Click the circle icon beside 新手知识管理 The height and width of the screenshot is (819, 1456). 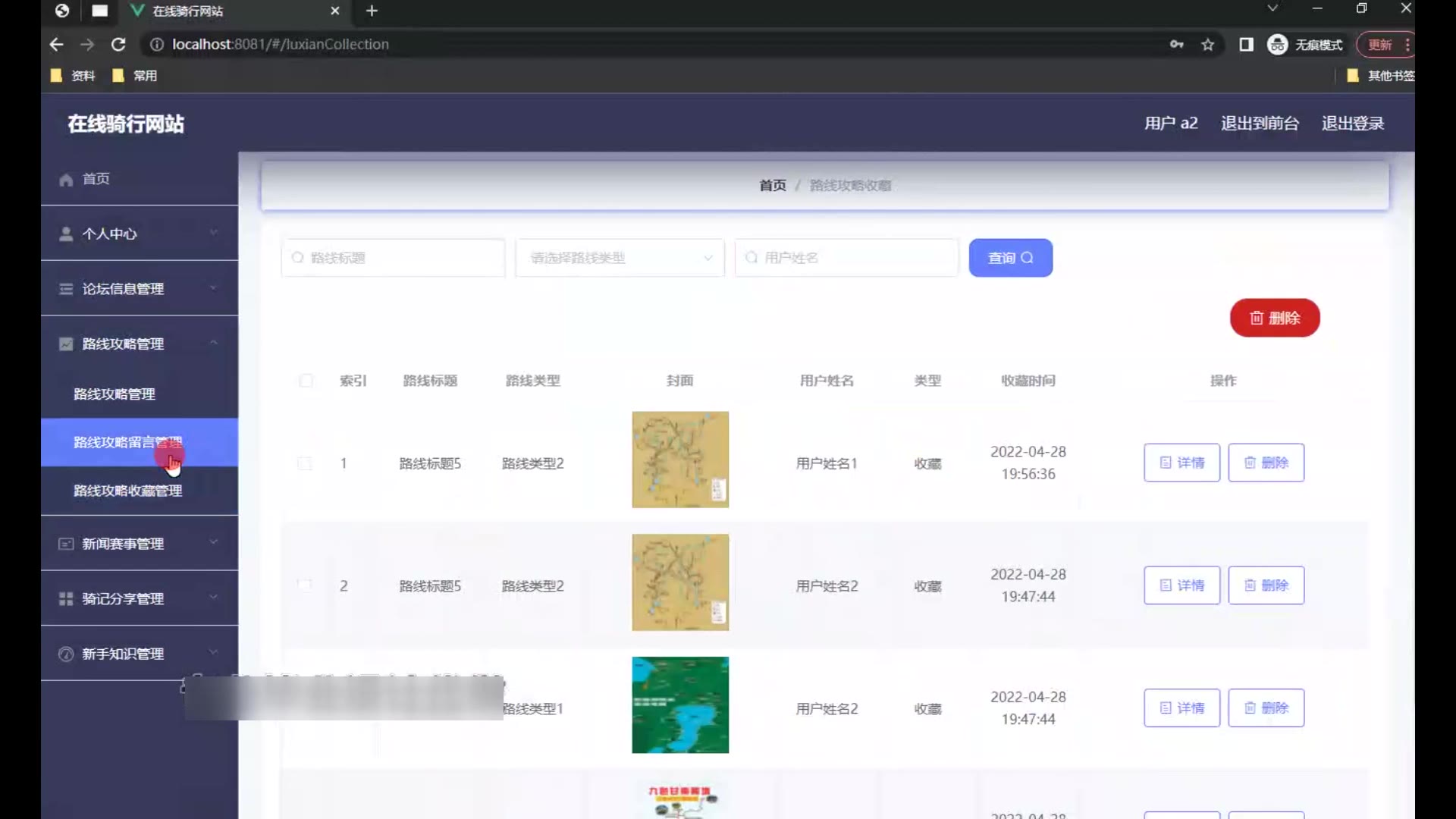[x=66, y=654]
